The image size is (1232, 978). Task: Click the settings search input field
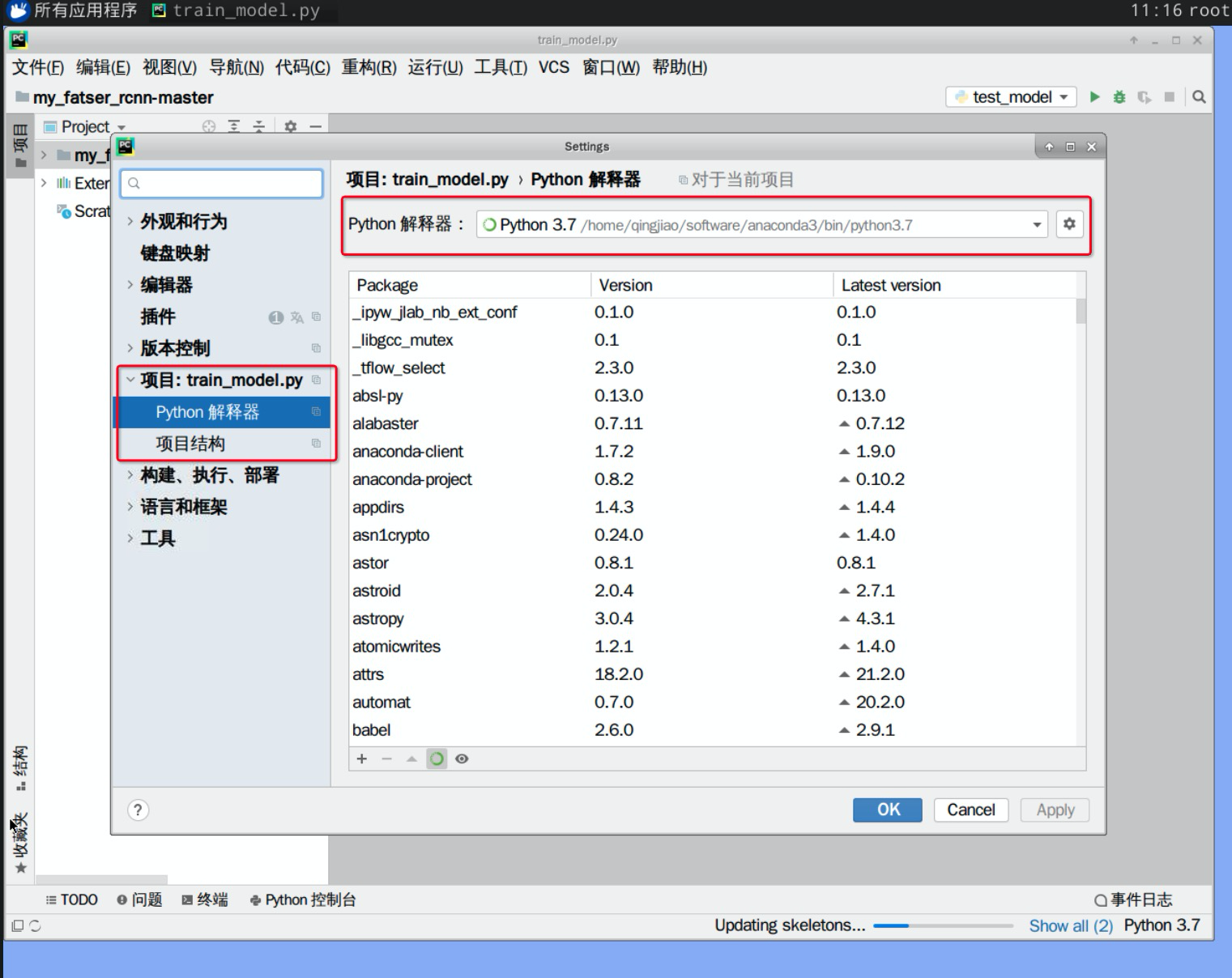[x=222, y=184]
